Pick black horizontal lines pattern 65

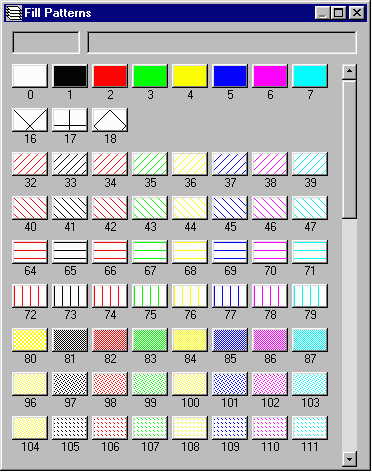click(70, 252)
